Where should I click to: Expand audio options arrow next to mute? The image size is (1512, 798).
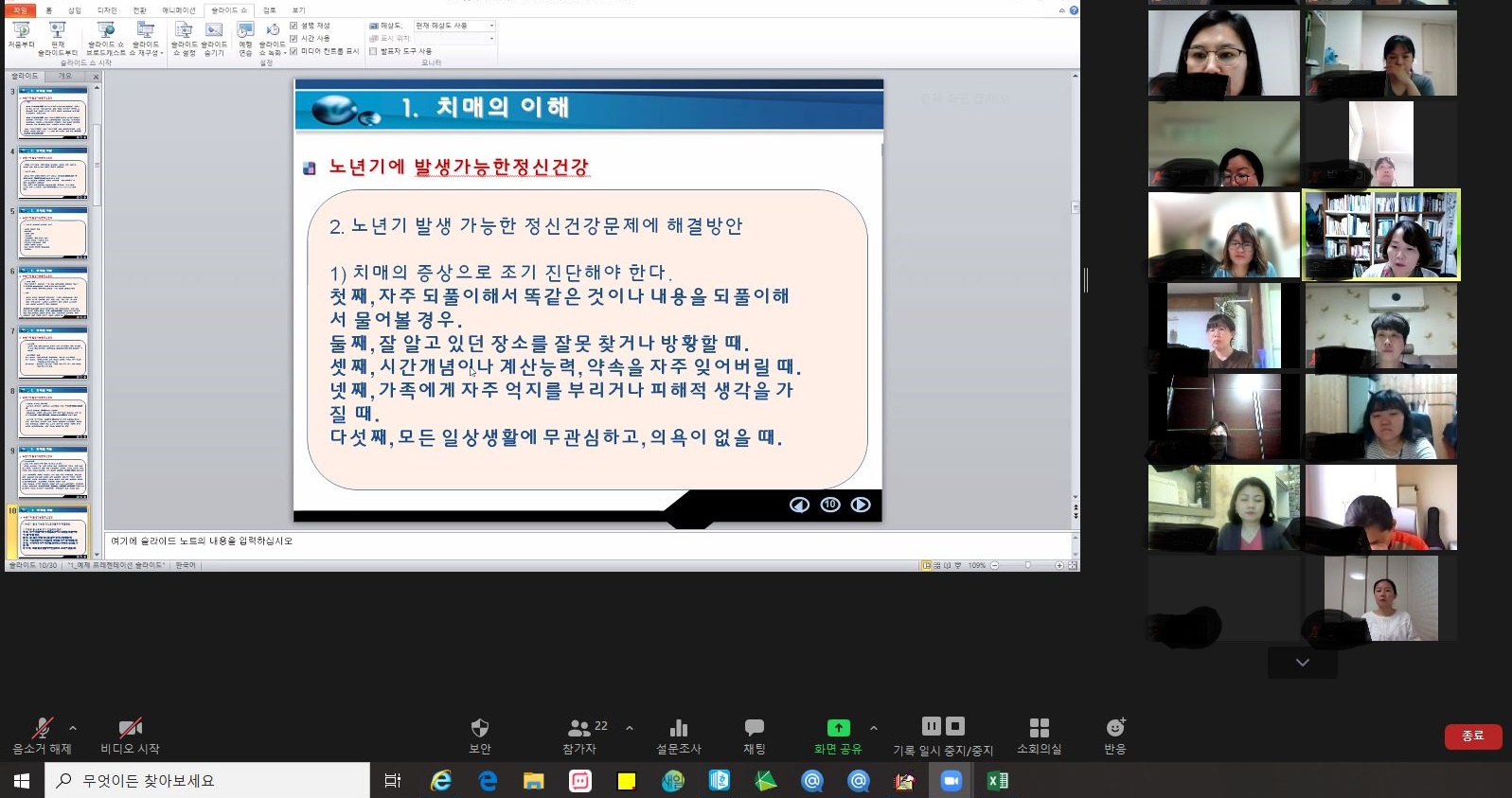click(73, 728)
